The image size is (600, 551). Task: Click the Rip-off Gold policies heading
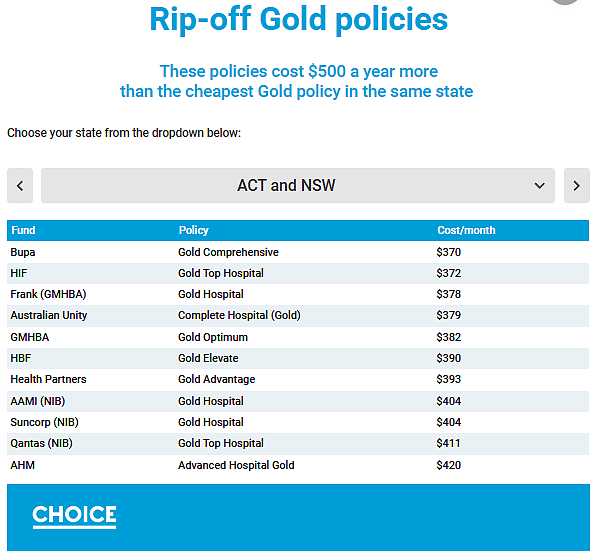pos(298,19)
